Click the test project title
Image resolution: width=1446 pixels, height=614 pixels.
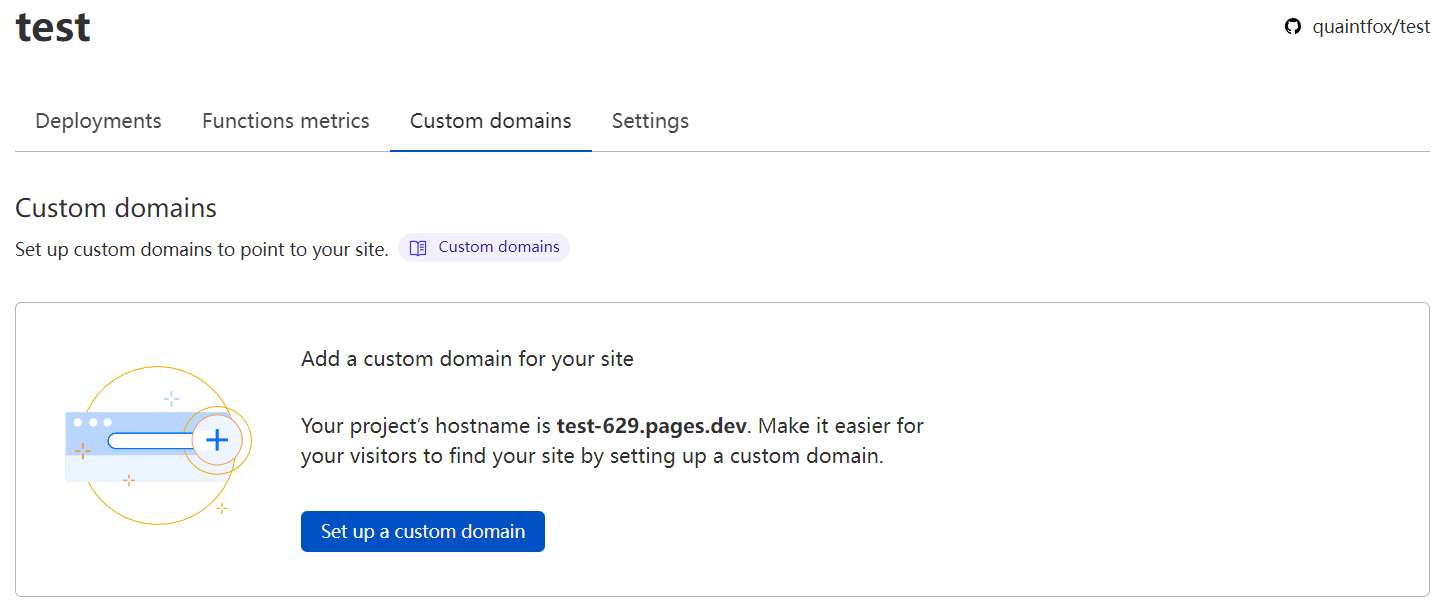[x=53, y=27]
